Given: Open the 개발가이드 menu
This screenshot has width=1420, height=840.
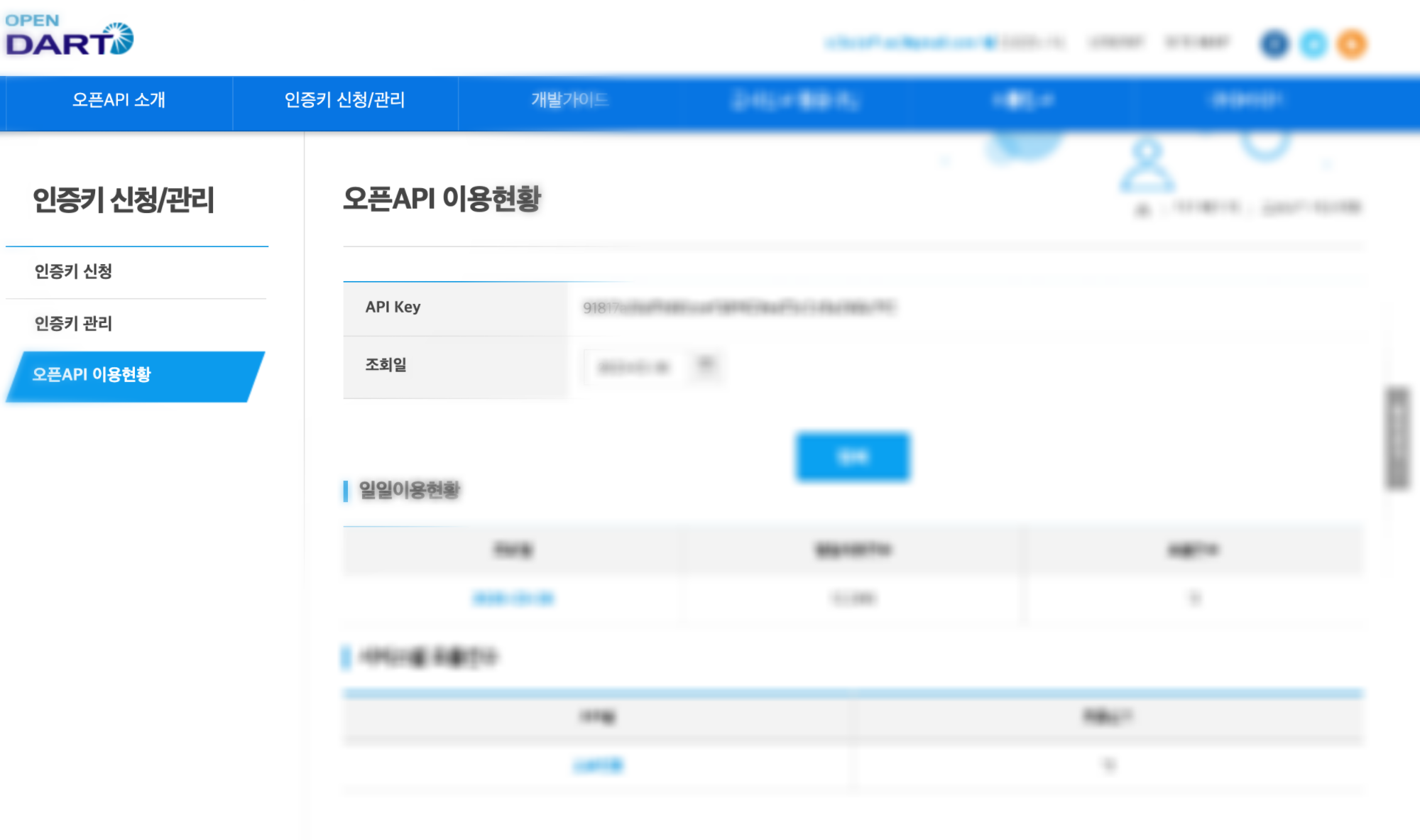Looking at the screenshot, I should [x=569, y=100].
